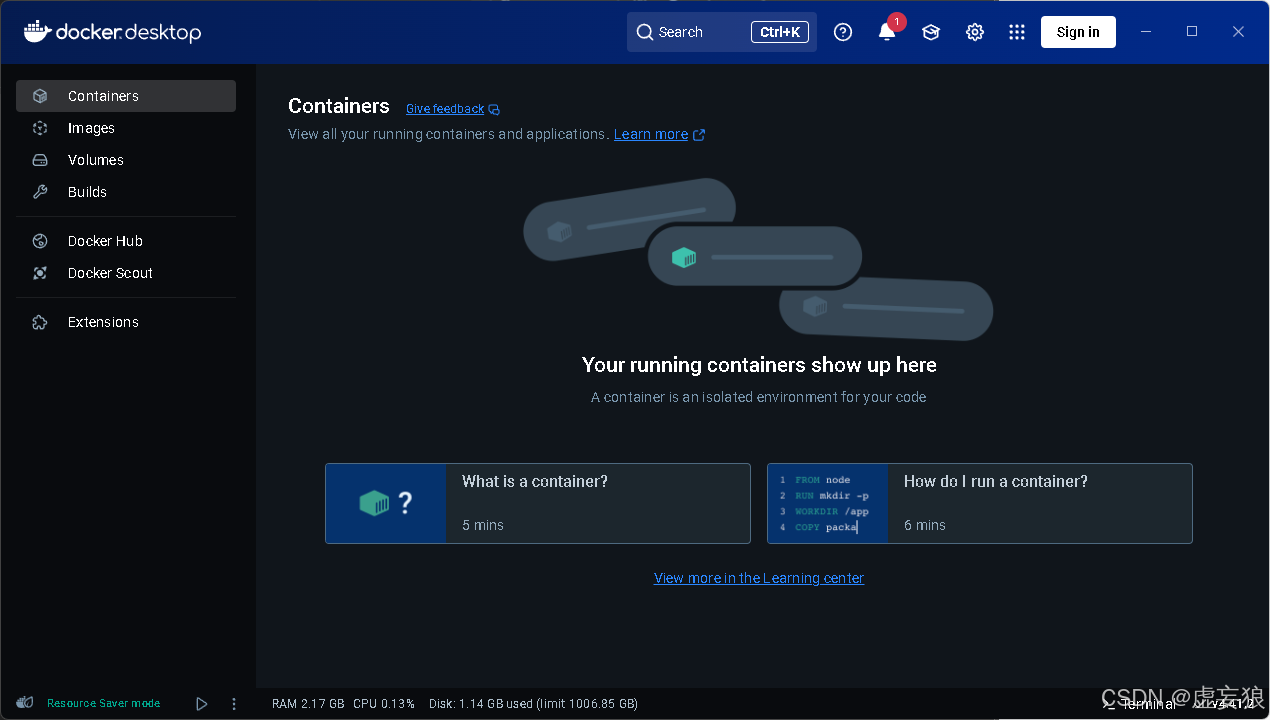Click the '5 mins' duration label
The width and height of the screenshot is (1270, 720).
(x=483, y=525)
